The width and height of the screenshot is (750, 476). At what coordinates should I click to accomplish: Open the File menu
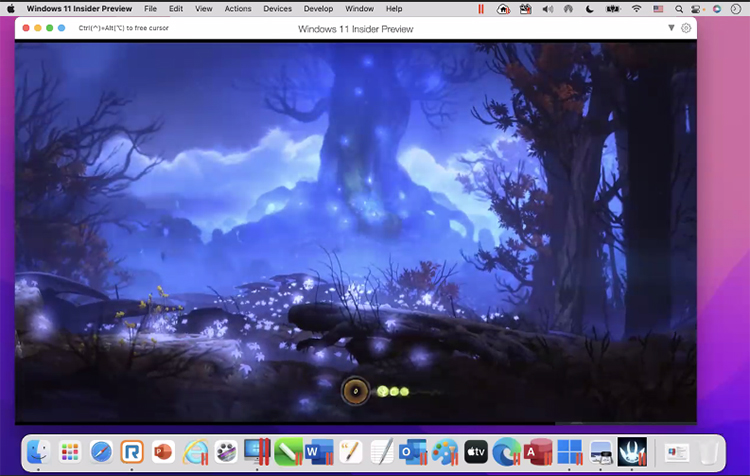click(150, 9)
